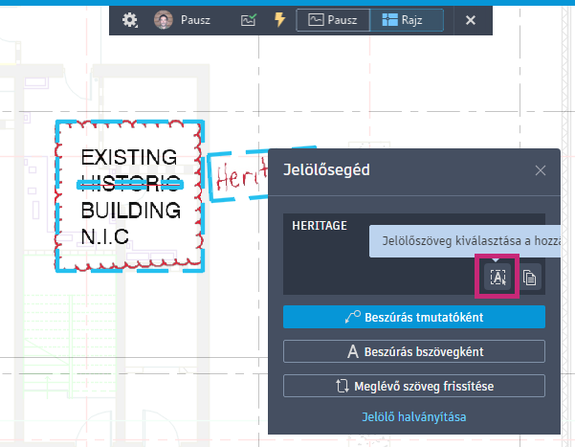Close the Jelölősegéd panel
The width and height of the screenshot is (575, 447).
540,170
